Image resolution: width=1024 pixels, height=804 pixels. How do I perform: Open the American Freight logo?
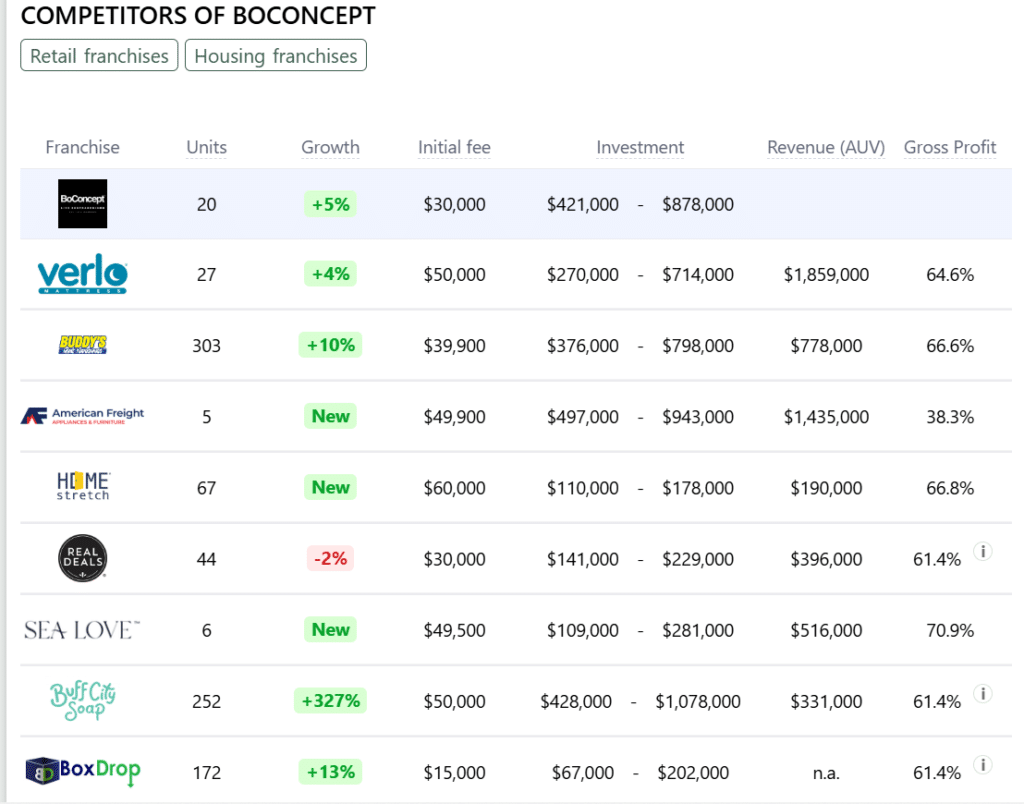[82, 416]
